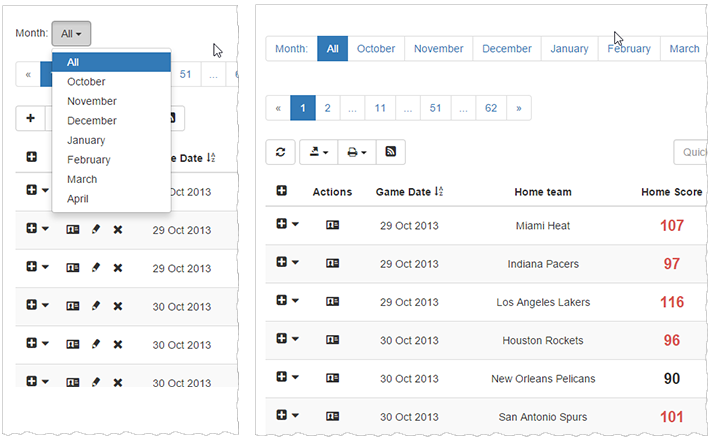Open the caret menu on the Indiana Pacers row
This screenshot has width=710, height=441.
[295, 262]
